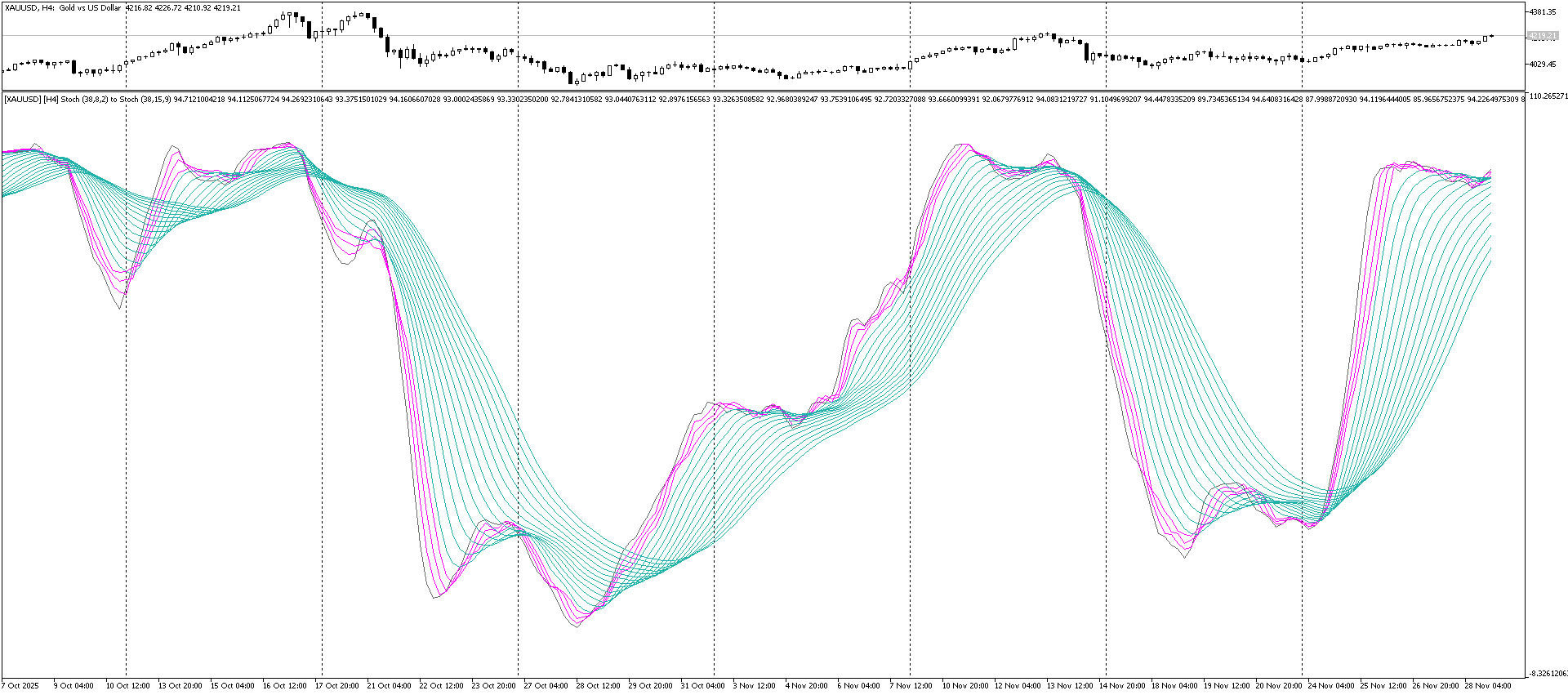Screen dimensions: 1568x695
Task: Click the indicator buffer value 87.9988720930
Action: [1331, 100]
